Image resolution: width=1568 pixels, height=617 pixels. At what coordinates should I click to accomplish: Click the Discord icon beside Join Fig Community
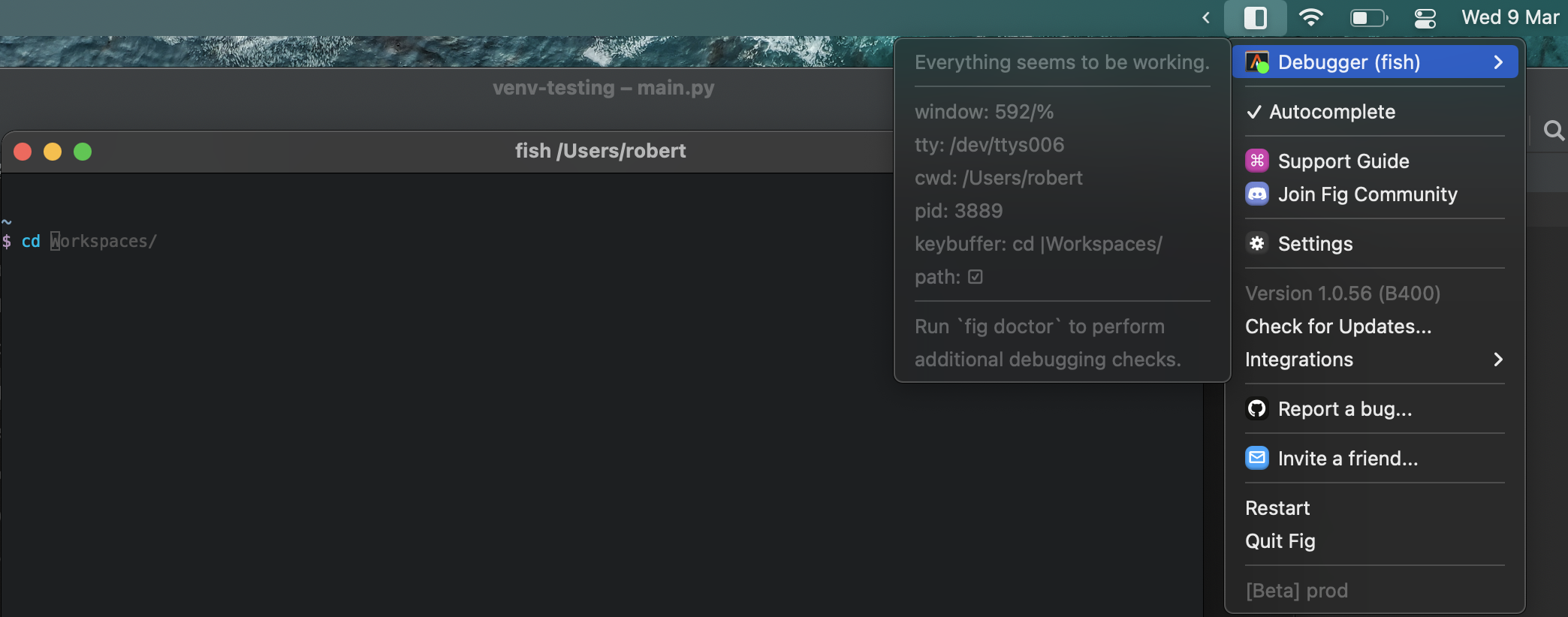point(1256,194)
